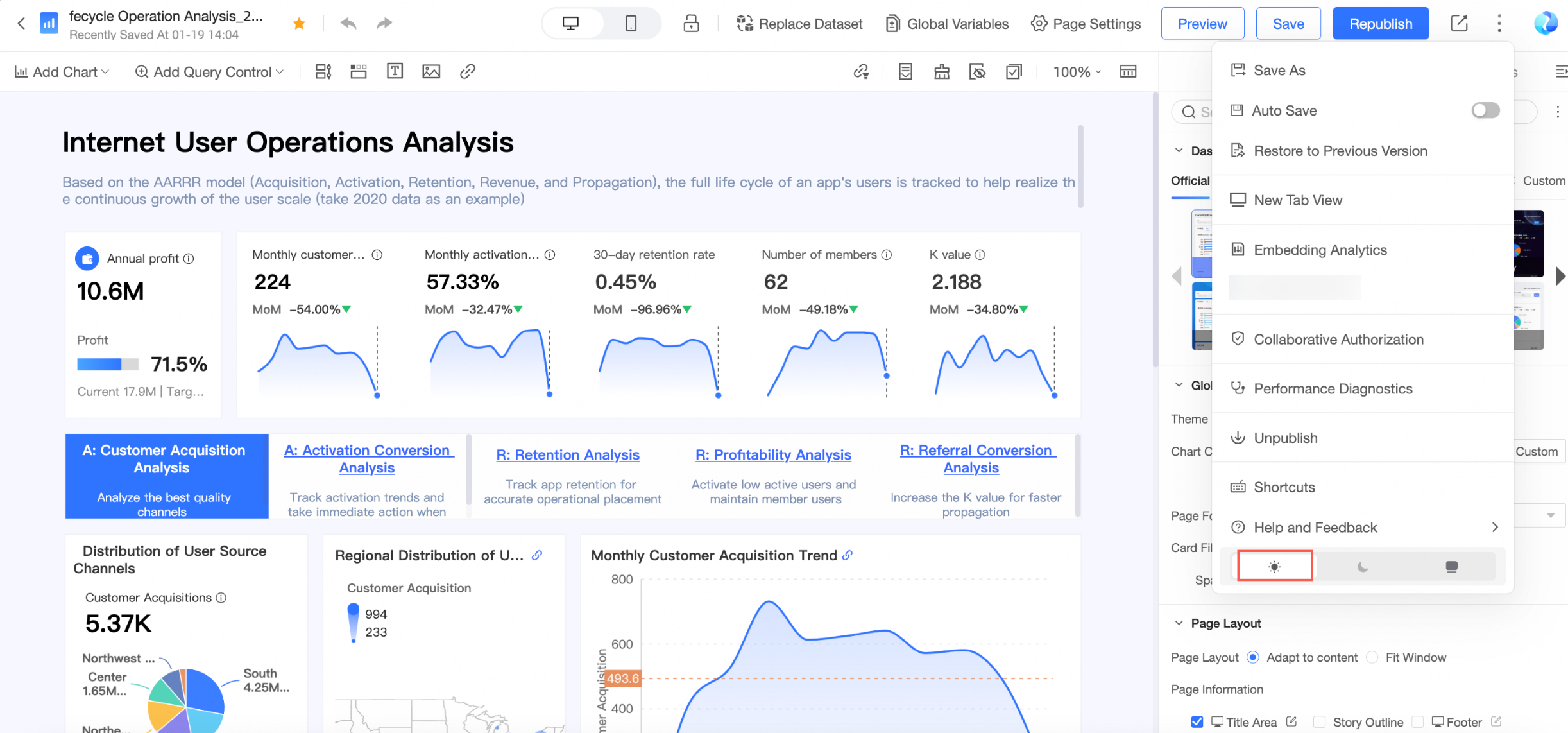Select system theme monitor icon
The image size is (1568, 733).
pyautogui.click(x=1451, y=566)
